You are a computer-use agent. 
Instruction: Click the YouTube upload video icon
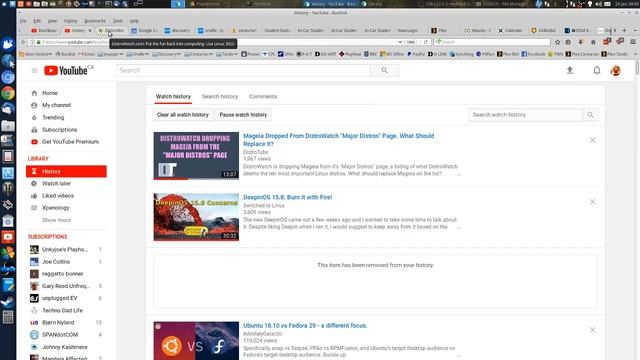tap(570, 70)
